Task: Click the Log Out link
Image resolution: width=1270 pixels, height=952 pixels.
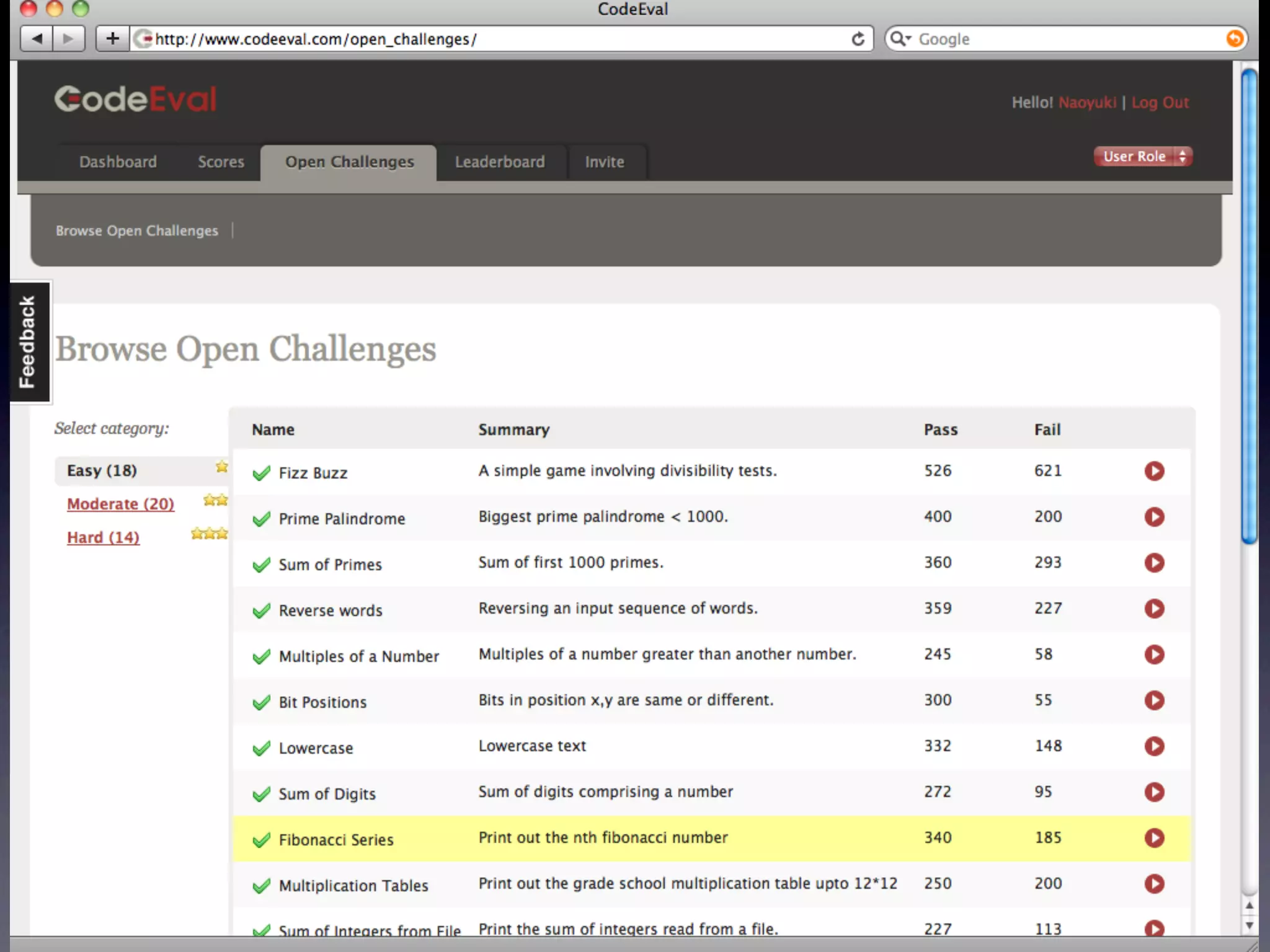Action: tap(1160, 103)
